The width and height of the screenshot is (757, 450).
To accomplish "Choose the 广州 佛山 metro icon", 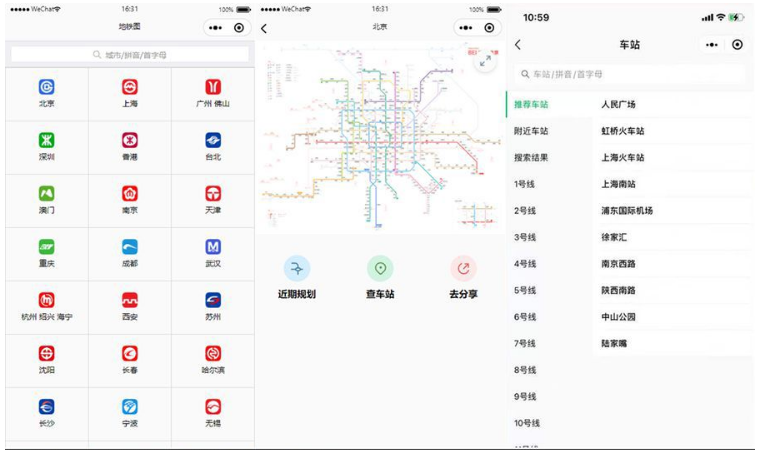I will click(x=213, y=88).
